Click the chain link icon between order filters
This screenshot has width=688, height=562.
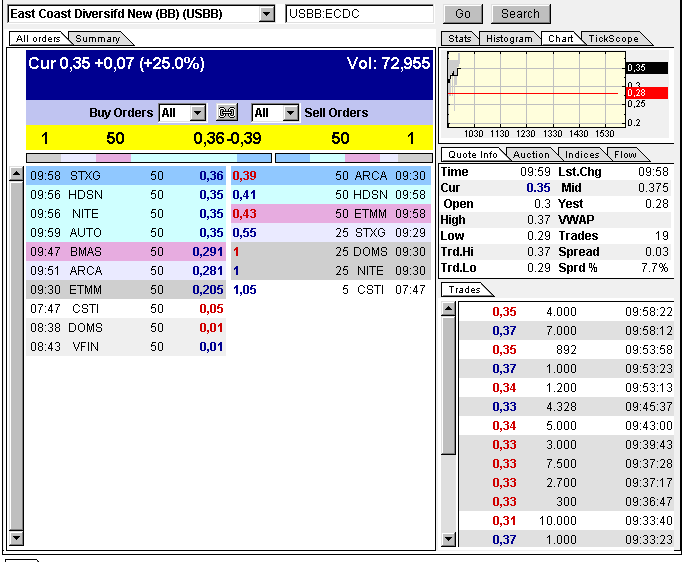(x=227, y=113)
